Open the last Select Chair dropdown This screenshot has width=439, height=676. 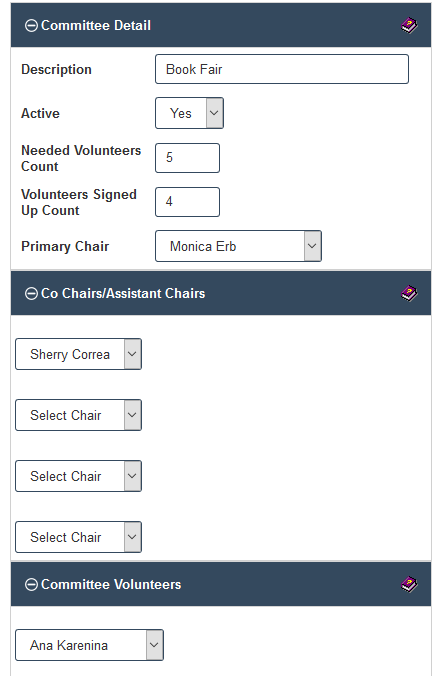pos(78,537)
